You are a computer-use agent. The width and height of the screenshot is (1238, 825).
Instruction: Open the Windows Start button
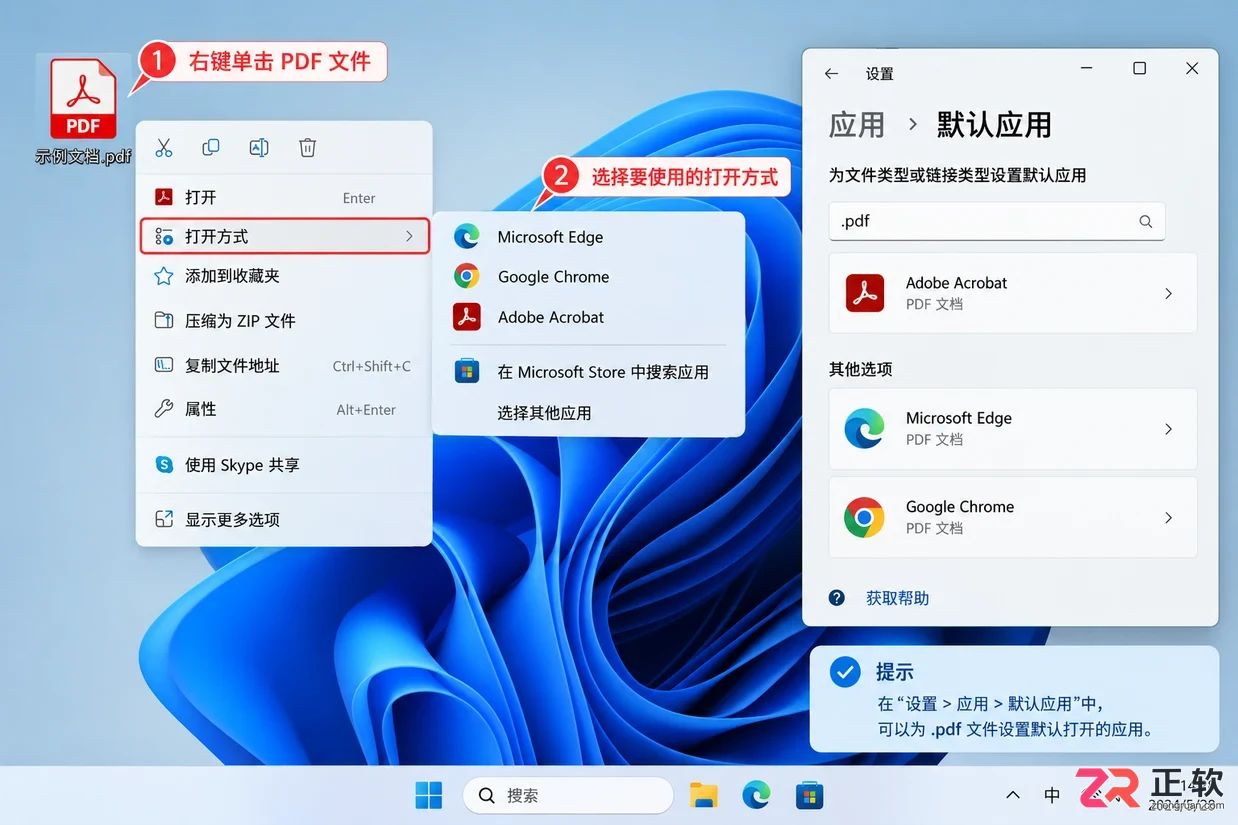[429, 796]
